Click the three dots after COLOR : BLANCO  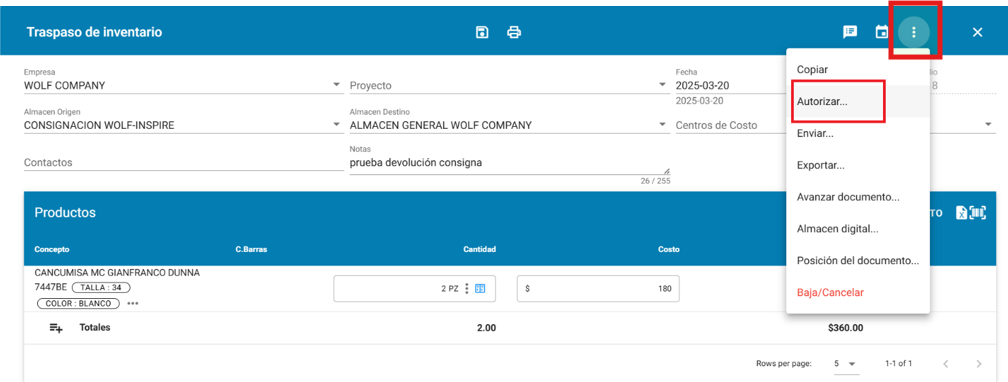(132, 304)
